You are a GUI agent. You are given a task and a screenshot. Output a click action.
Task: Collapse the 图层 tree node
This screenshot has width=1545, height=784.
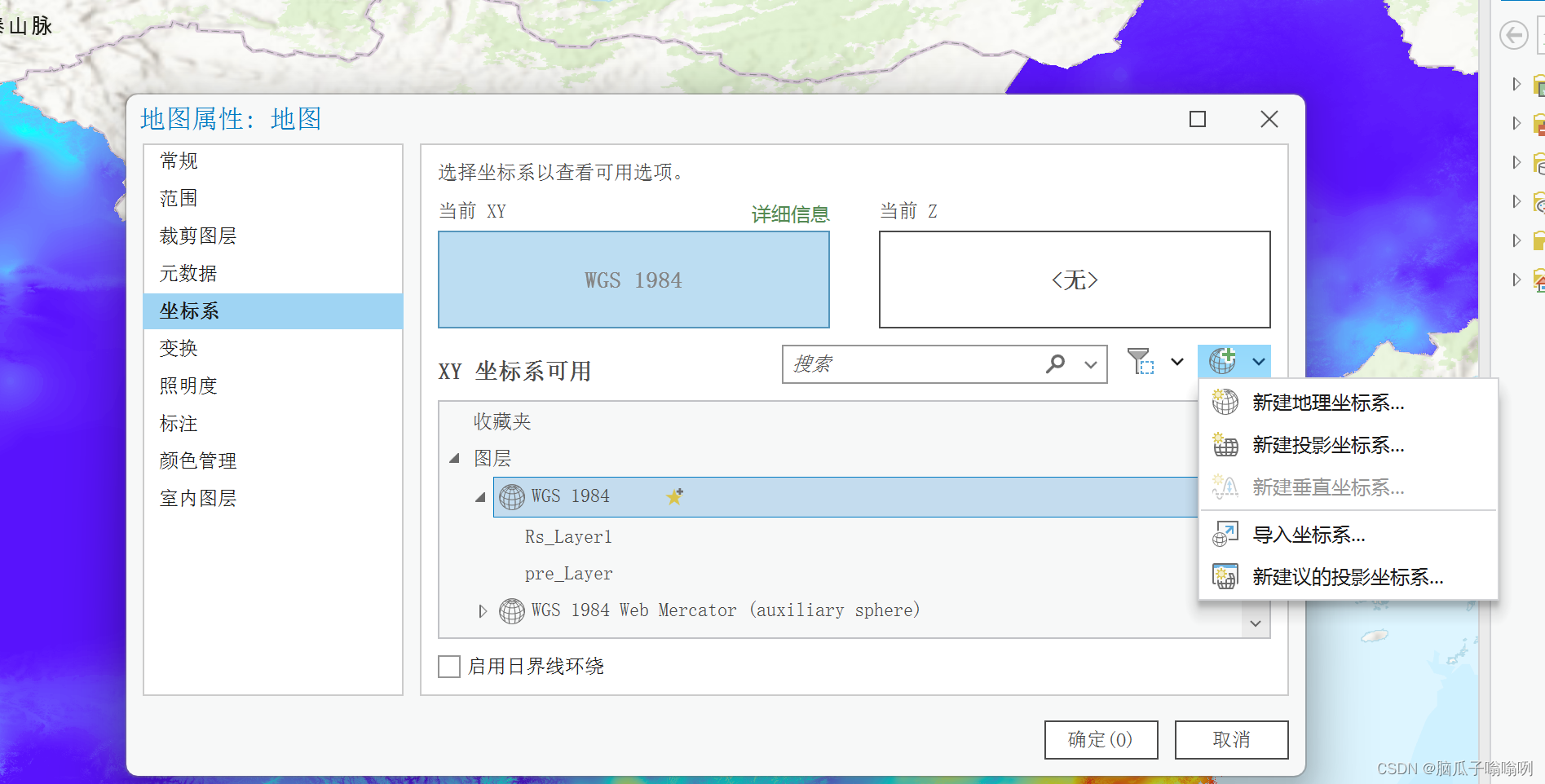coord(455,457)
